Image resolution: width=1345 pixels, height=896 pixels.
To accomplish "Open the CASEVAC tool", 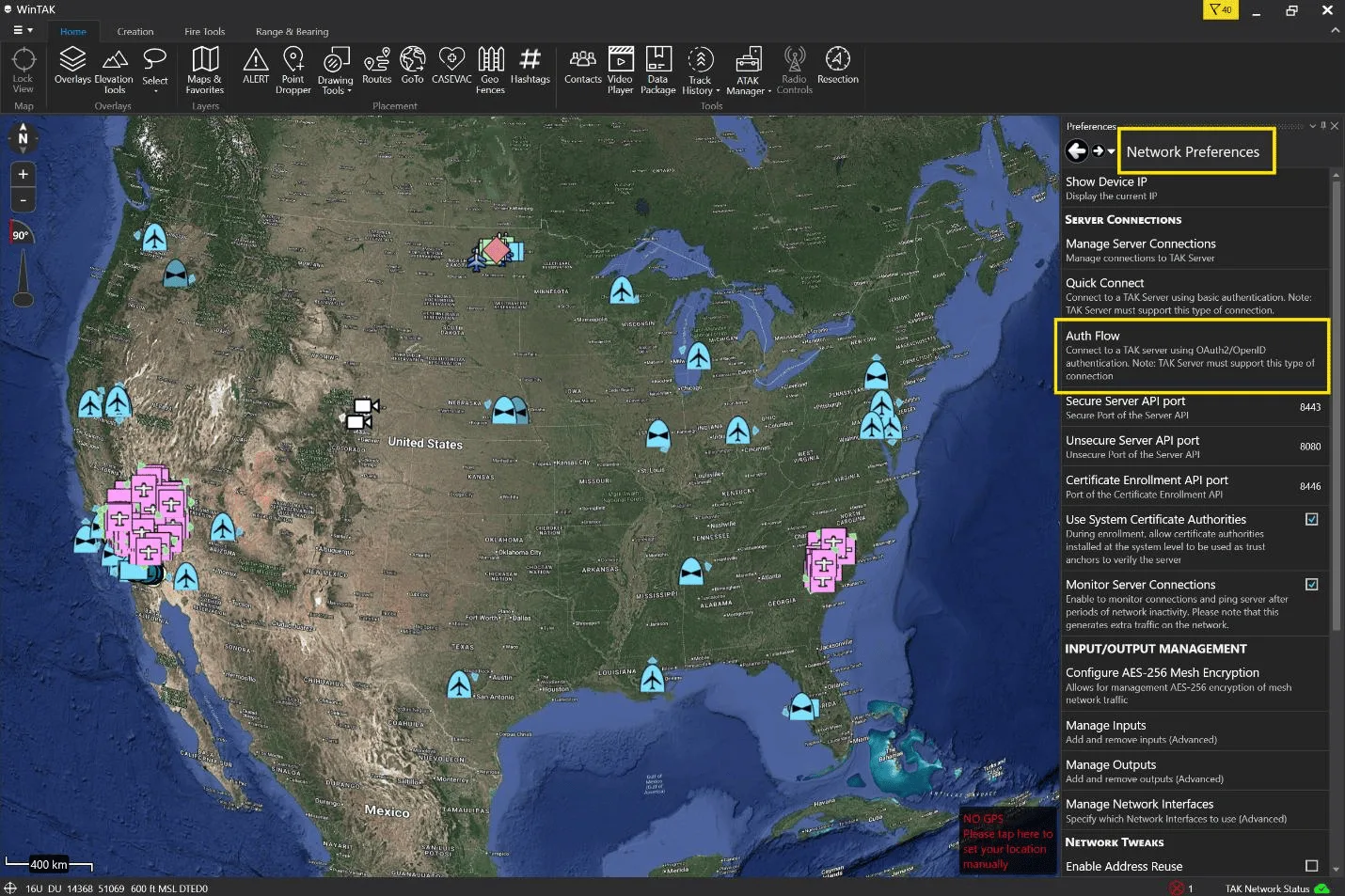I will click(x=451, y=66).
